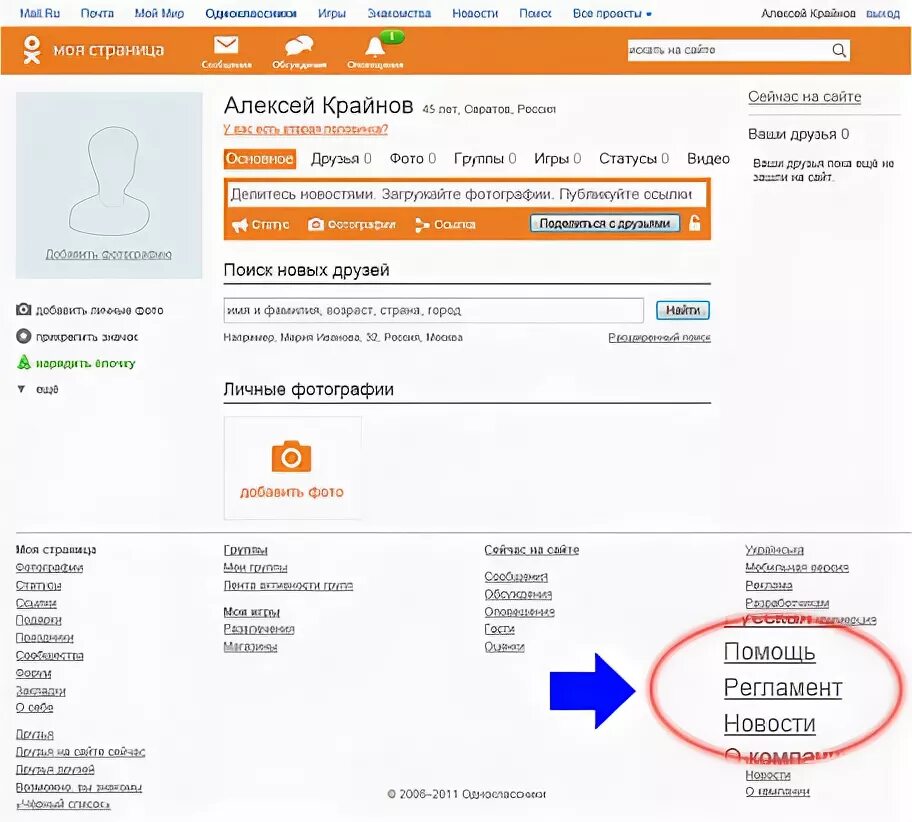This screenshot has height=822, width=912.
Task: Switch to the Видео profile tab
Action: [708, 159]
